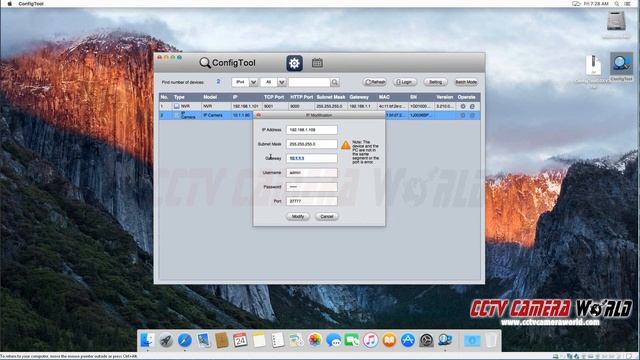The width and height of the screenshot is (640, 360).
Task: Click the Username input field
Action: tap(312, 173)
